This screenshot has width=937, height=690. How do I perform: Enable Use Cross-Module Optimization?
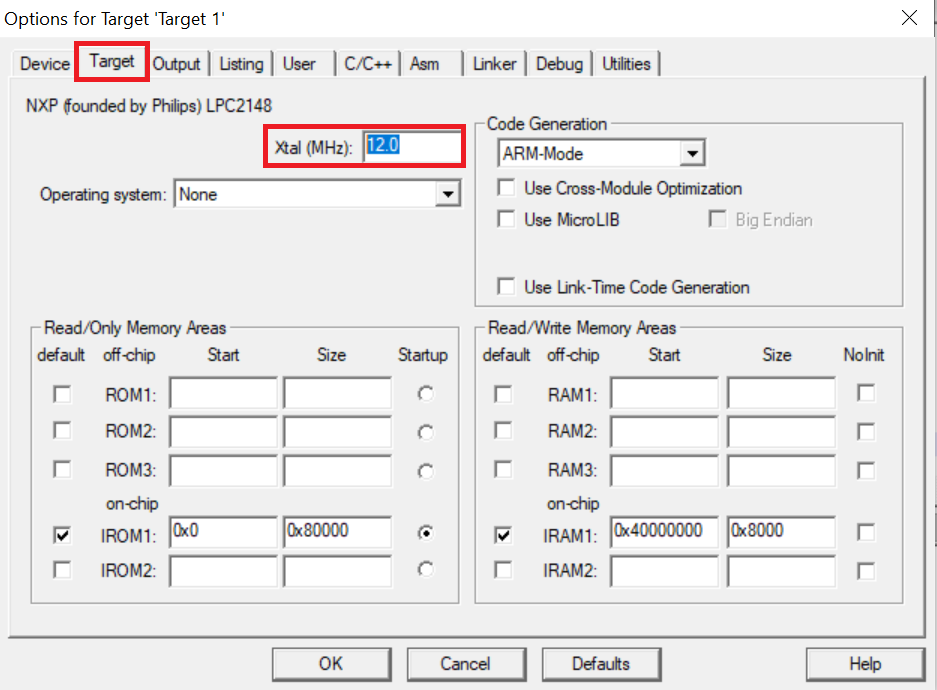[x=506, y=188]
